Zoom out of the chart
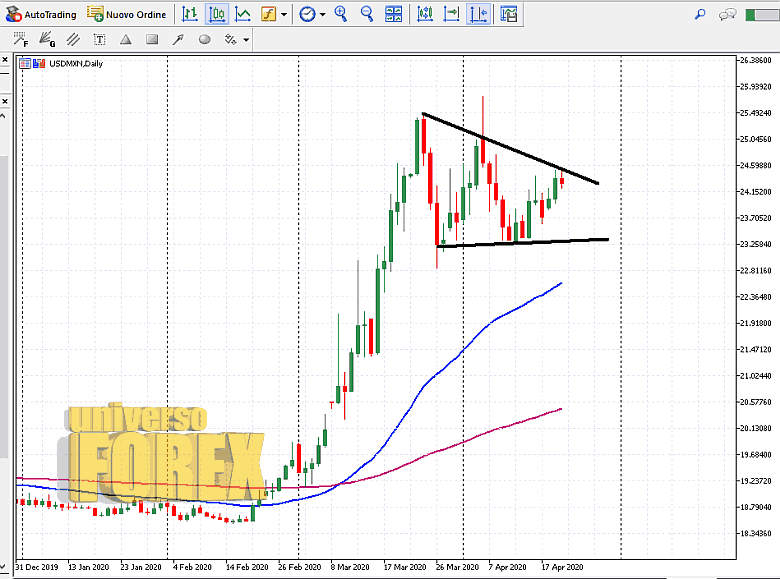Viewport: 780px width, 579px height. pos(366,14)
